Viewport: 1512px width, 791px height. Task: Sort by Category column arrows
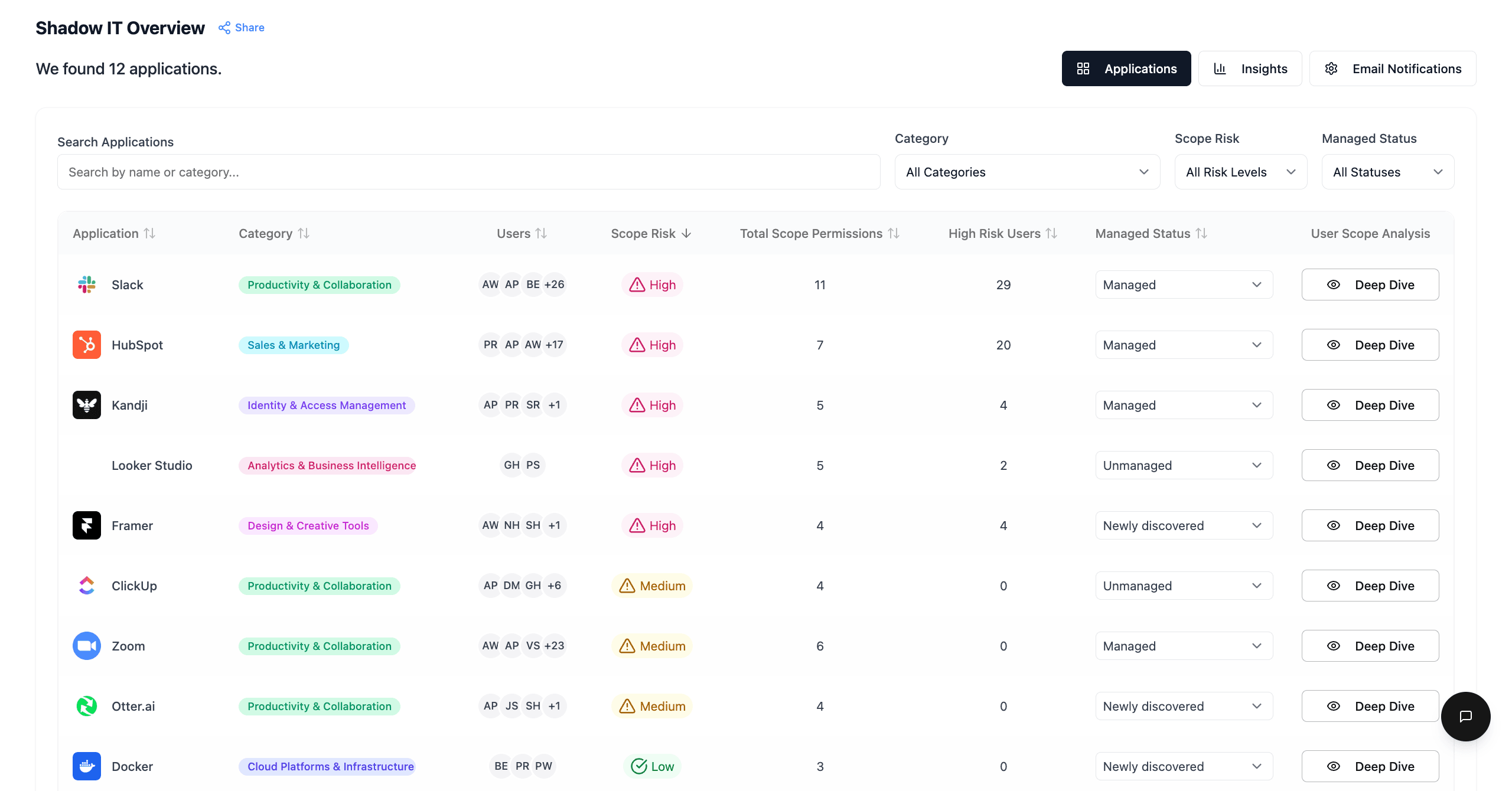click(x=304, y=234)
